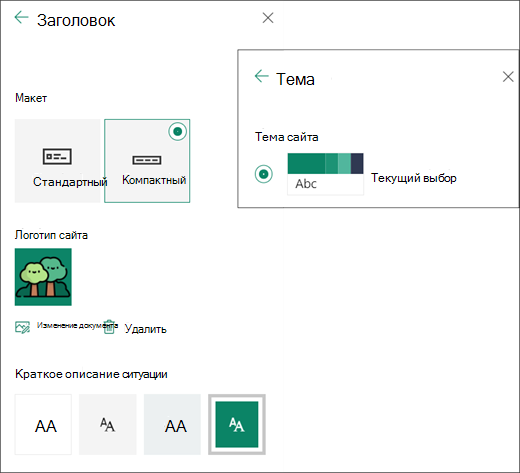Viewport: 520px width, 473px height.
Task: Select the Компактный layout card
Action: click(147, 161)
